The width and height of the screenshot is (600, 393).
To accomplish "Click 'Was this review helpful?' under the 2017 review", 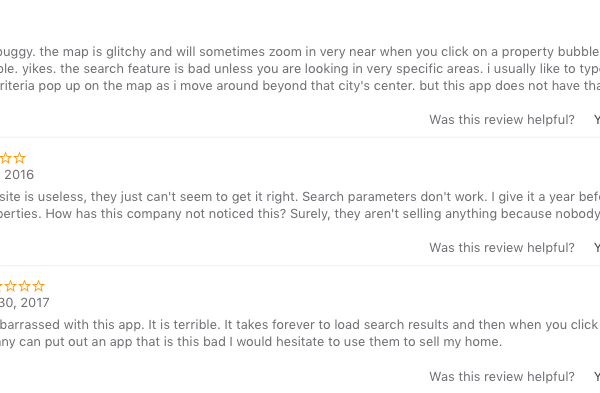I will click(502, 377).
